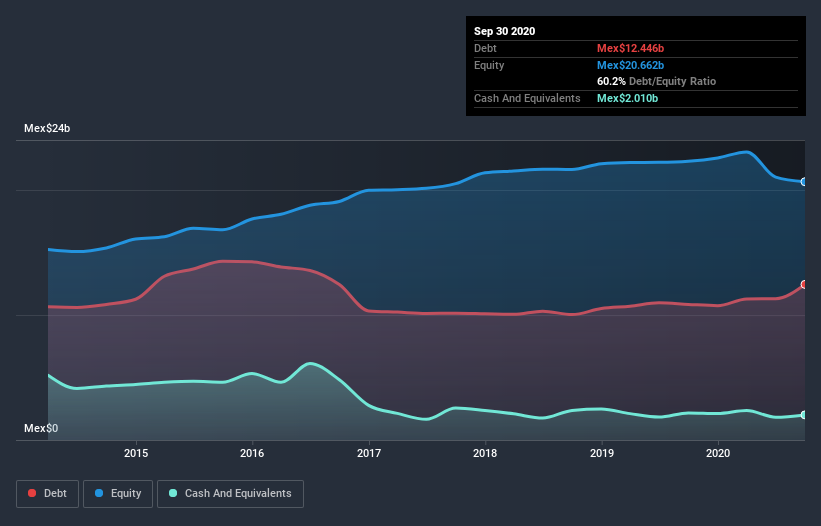Click the Mex$12.446b debt value
This screenshot has width=821, height=526.
(630, 48)
